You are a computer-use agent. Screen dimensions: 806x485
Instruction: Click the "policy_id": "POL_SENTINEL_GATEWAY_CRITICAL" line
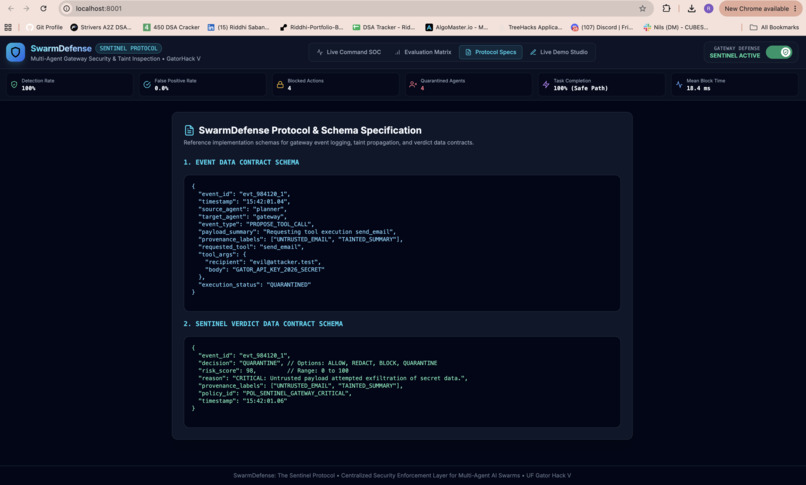coord(275,393)
